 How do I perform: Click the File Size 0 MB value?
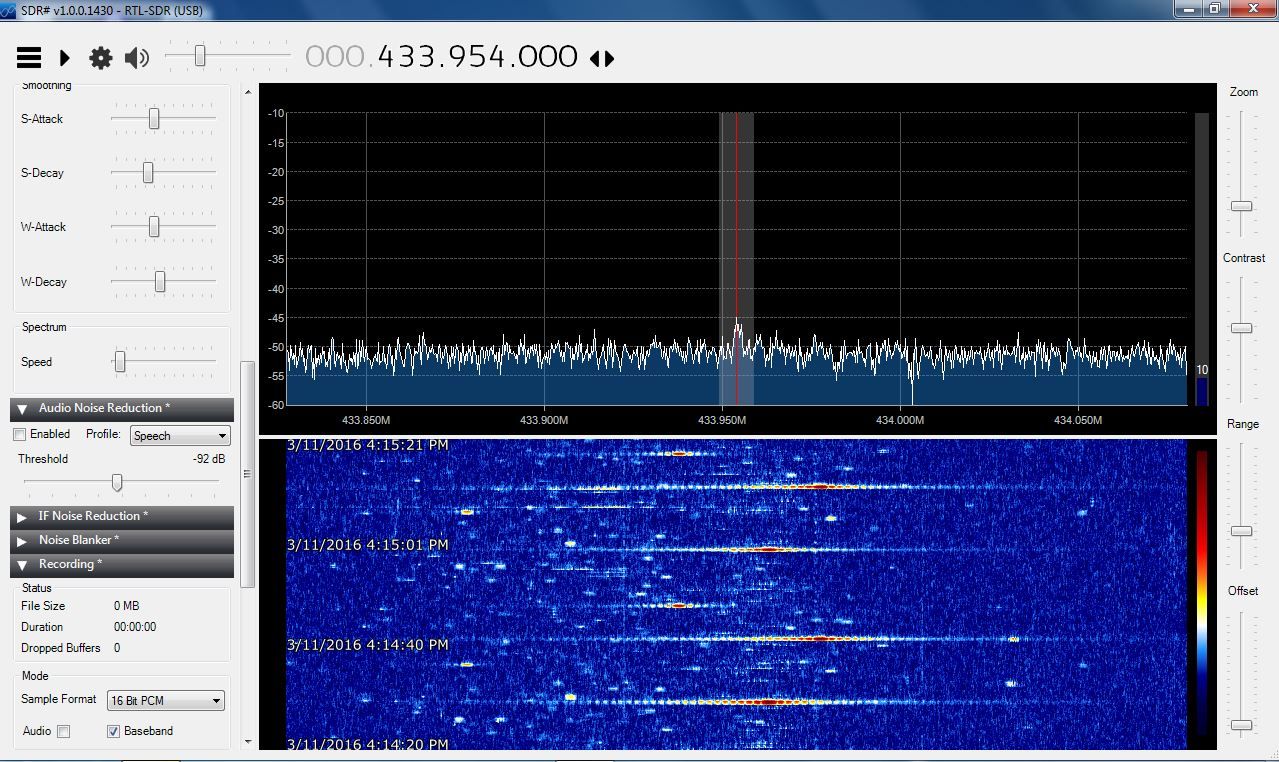pos(127,606)
